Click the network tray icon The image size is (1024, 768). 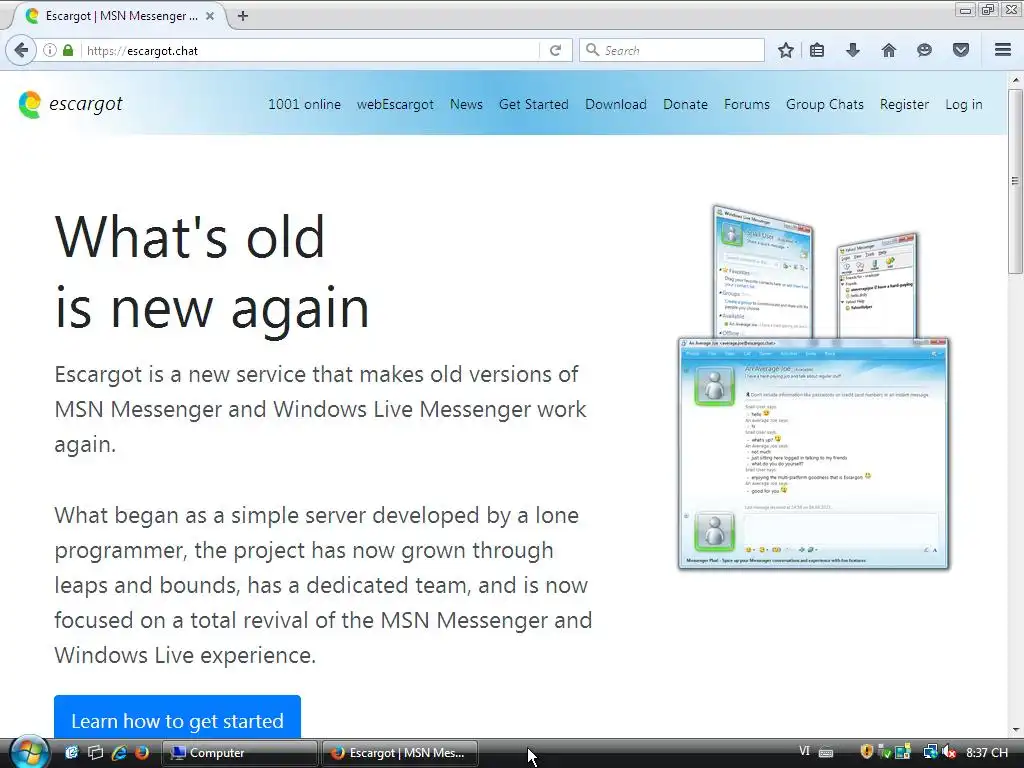point(931,752)
